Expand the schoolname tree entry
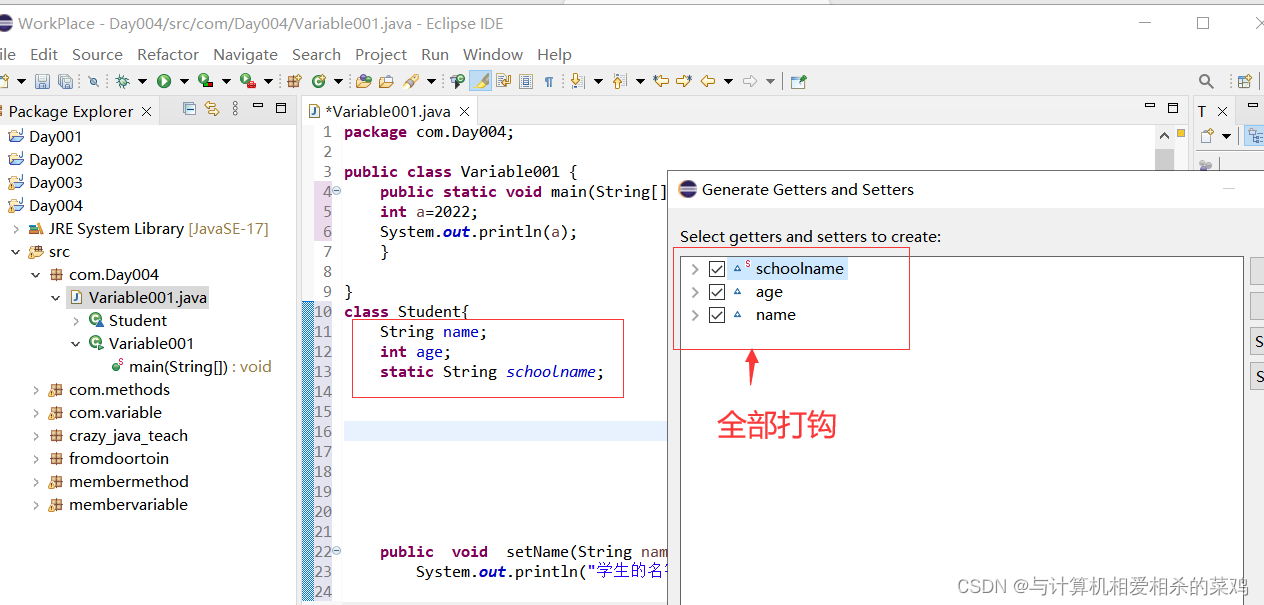 pos(694,268)
